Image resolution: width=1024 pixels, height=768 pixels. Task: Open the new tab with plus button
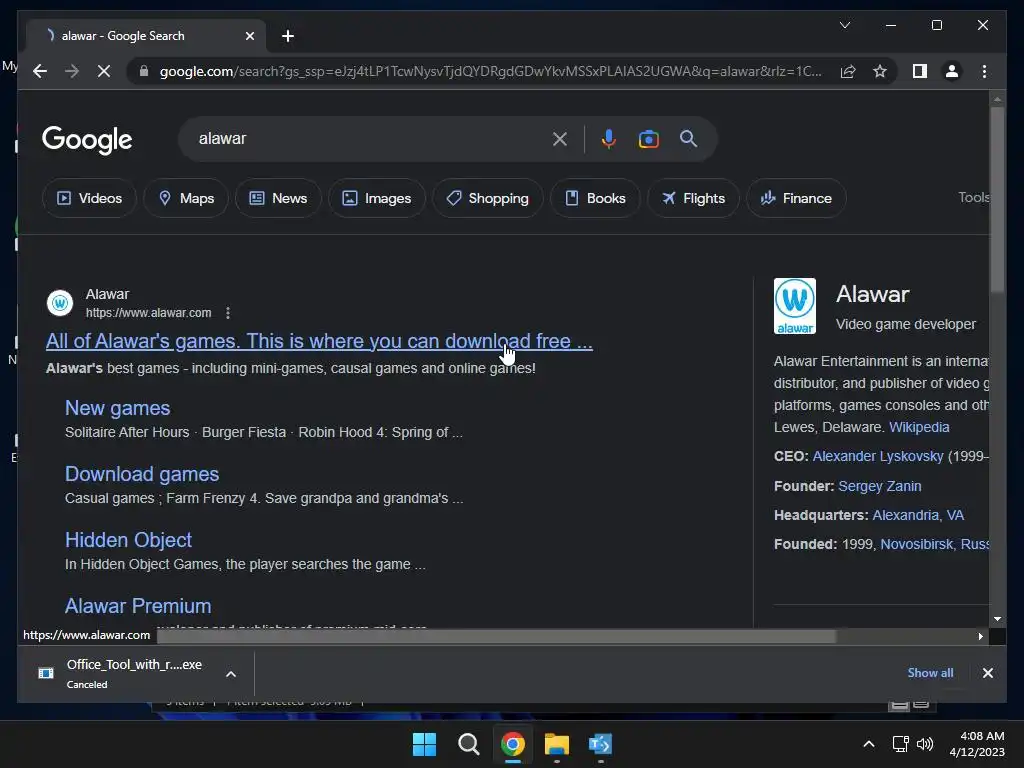[x=288, y=36]
